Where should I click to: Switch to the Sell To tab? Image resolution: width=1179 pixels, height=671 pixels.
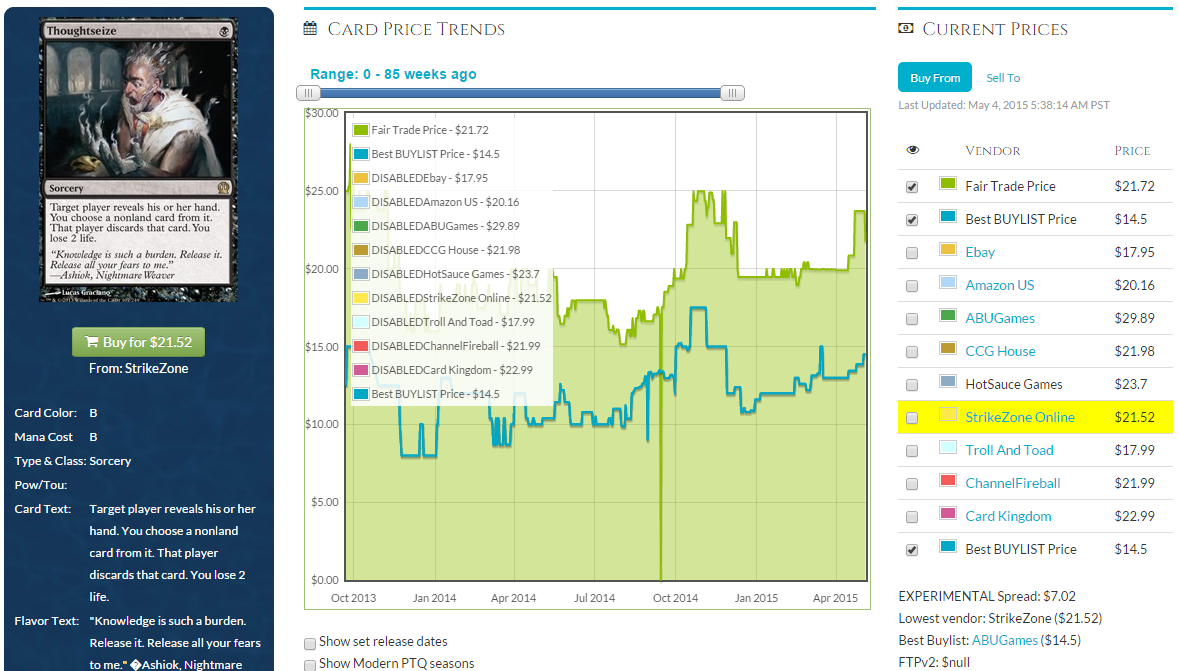[x=1003, y=77]
